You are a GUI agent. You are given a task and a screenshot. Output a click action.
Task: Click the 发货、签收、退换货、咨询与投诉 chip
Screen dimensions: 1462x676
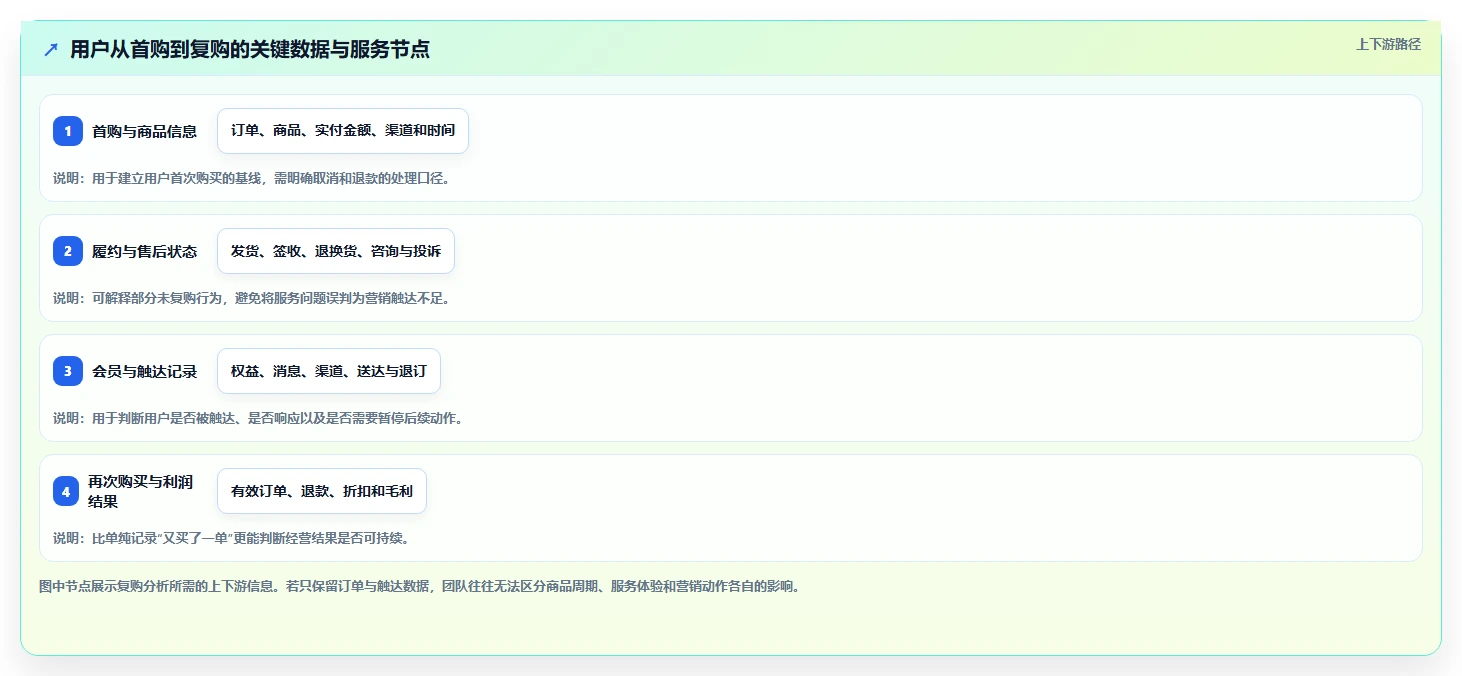pyautogui.click(x=336, y=251)
